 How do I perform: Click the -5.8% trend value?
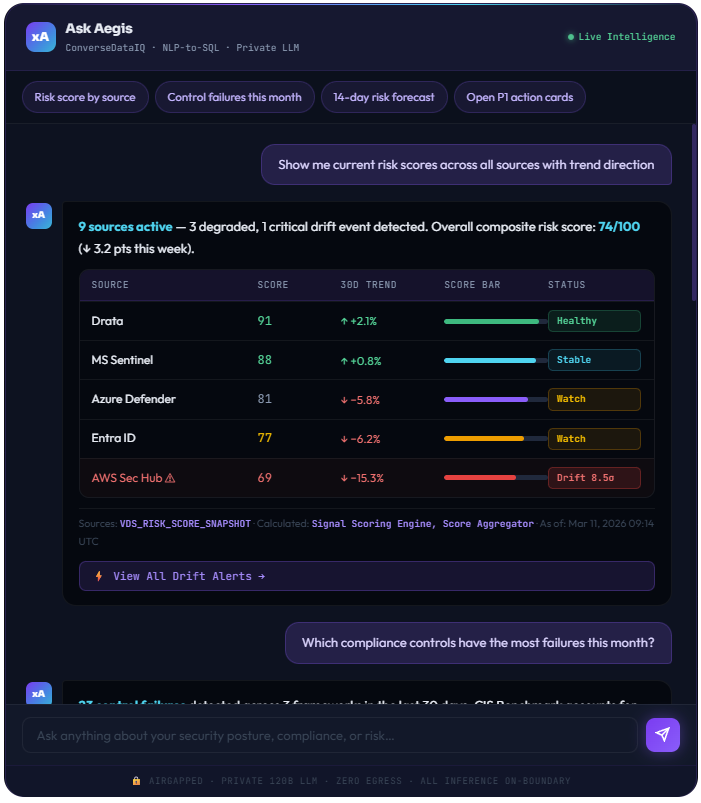[x=360, y=400]
